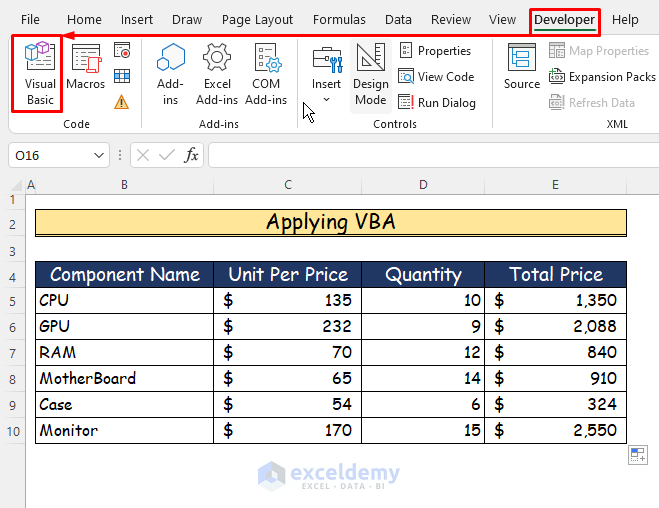Open Excel Add-ins manager
Screen dimensions: 659x508
click(x=217, y=74)
